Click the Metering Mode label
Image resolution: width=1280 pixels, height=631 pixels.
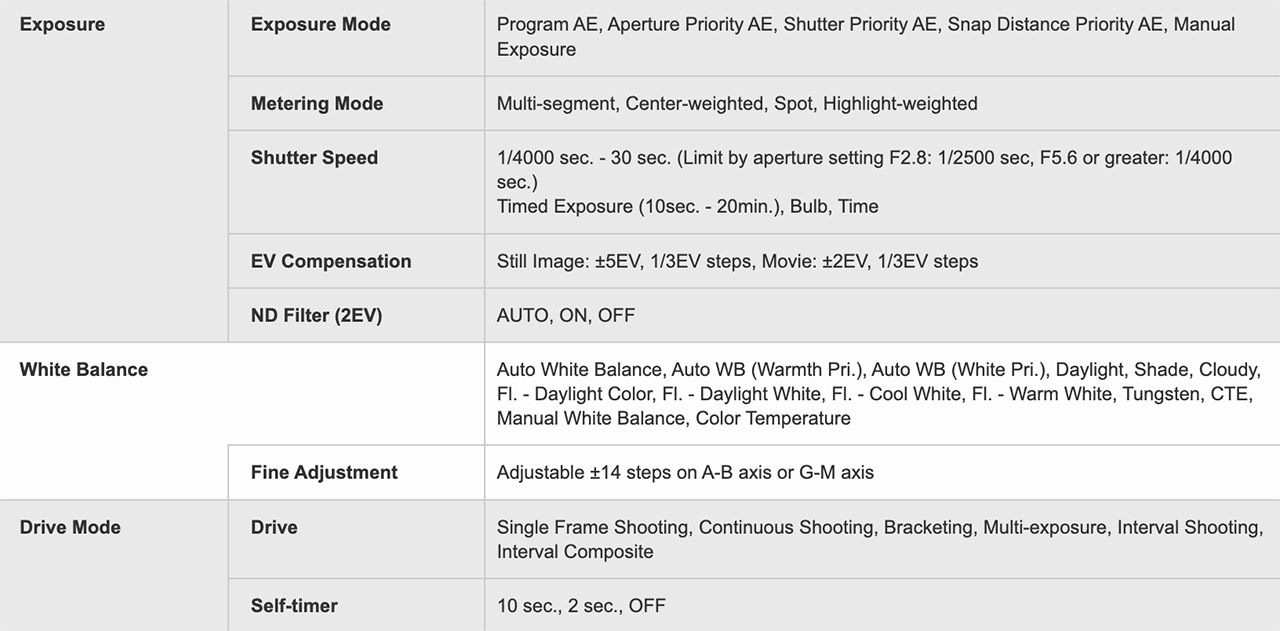click(x=316, y=103)
